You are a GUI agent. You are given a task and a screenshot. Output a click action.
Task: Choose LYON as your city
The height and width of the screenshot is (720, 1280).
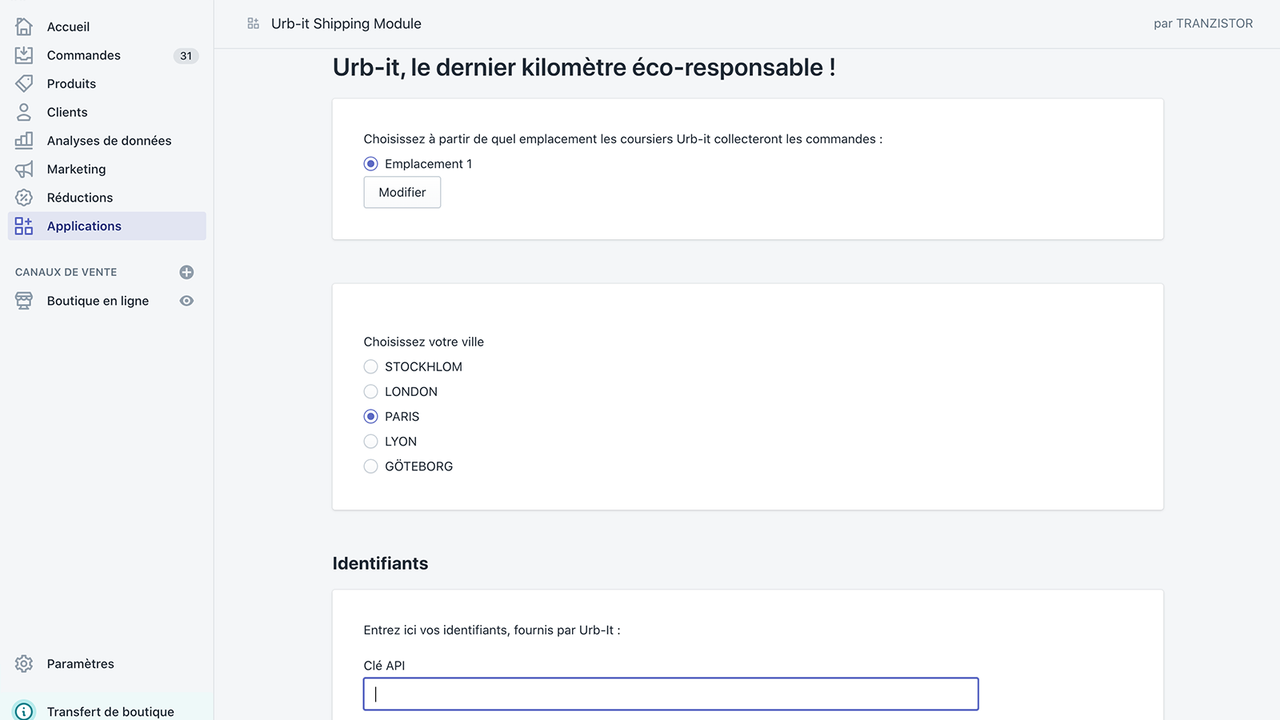tap(371, 441)
